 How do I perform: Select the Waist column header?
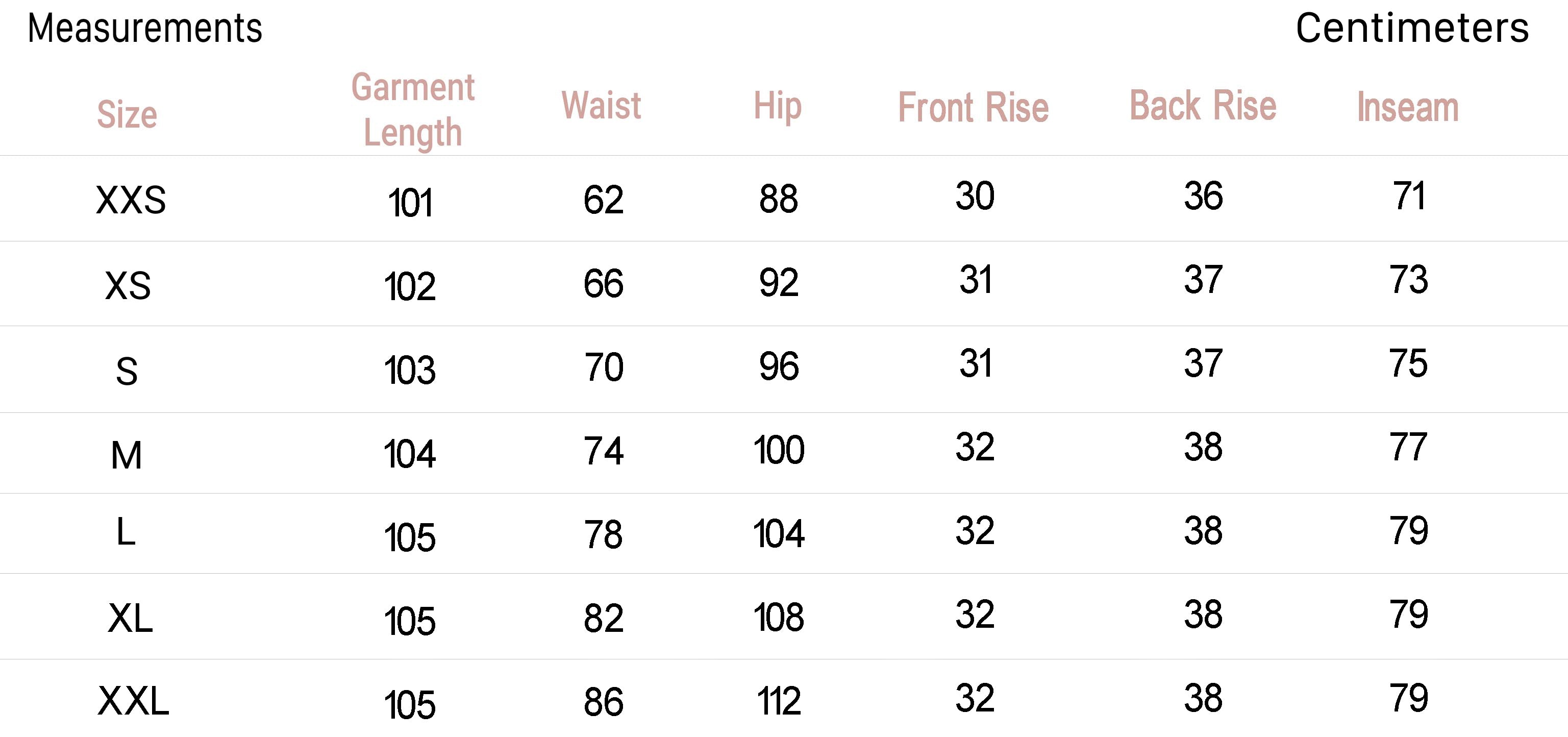pos(602,105)
